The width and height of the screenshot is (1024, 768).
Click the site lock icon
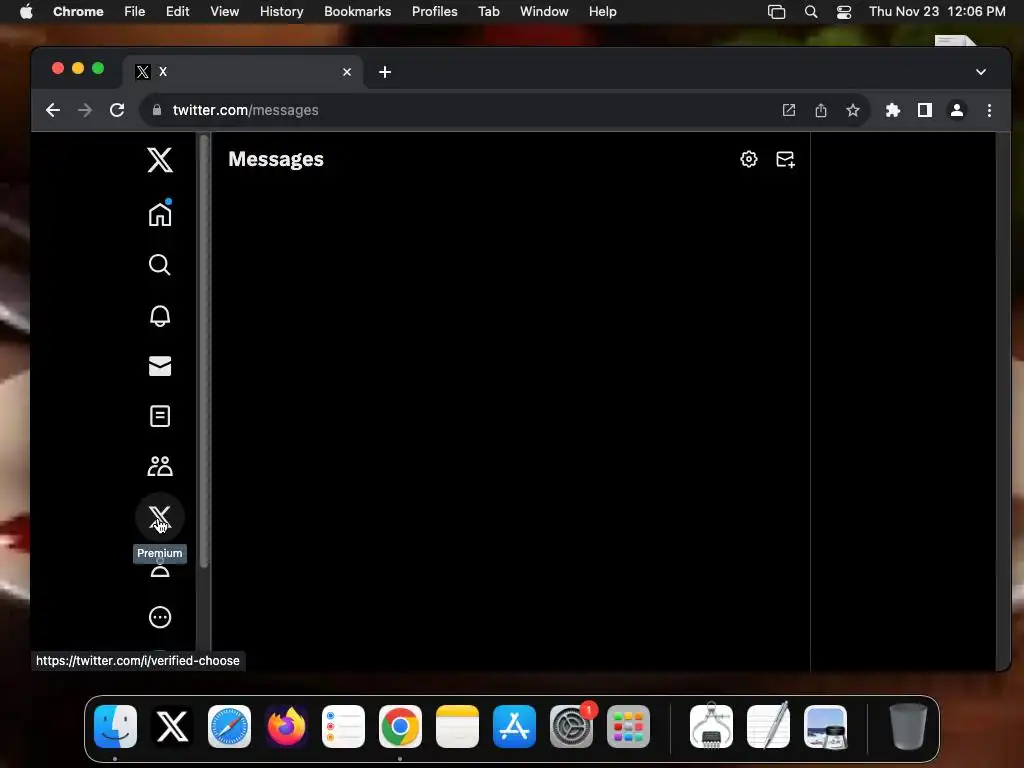157,110
